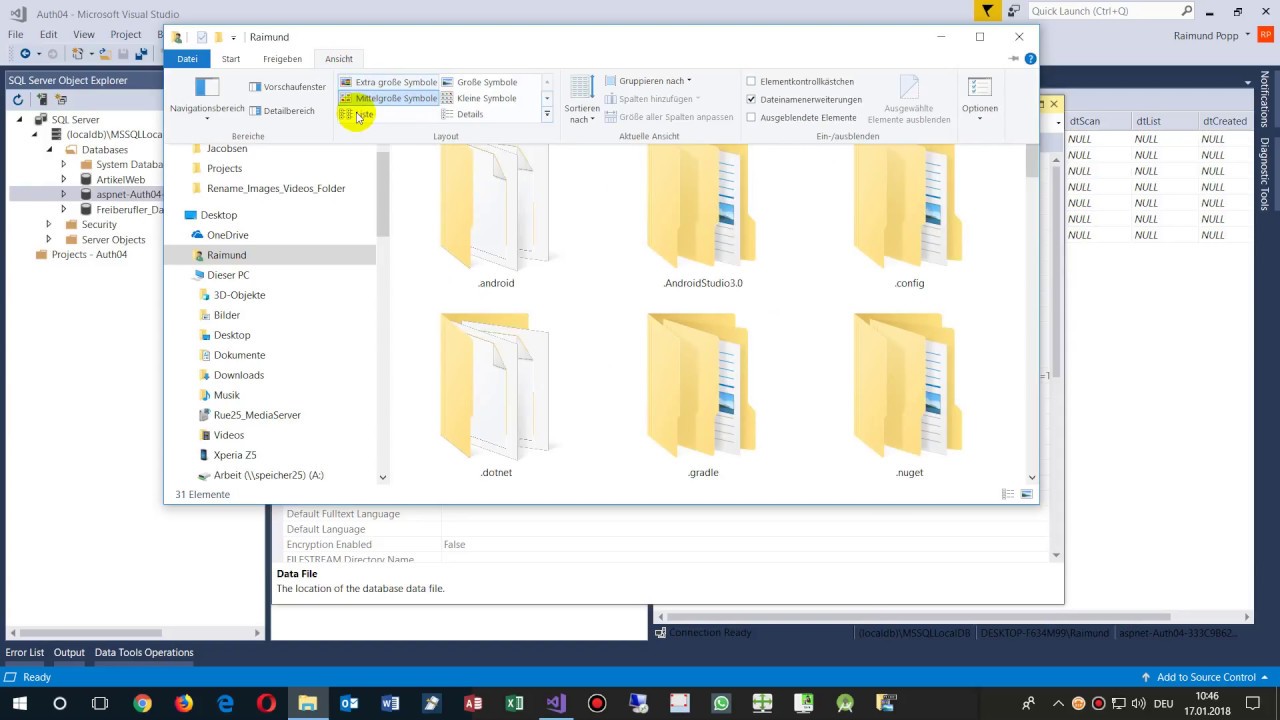Open Excel from taskbar

point(514,704)
